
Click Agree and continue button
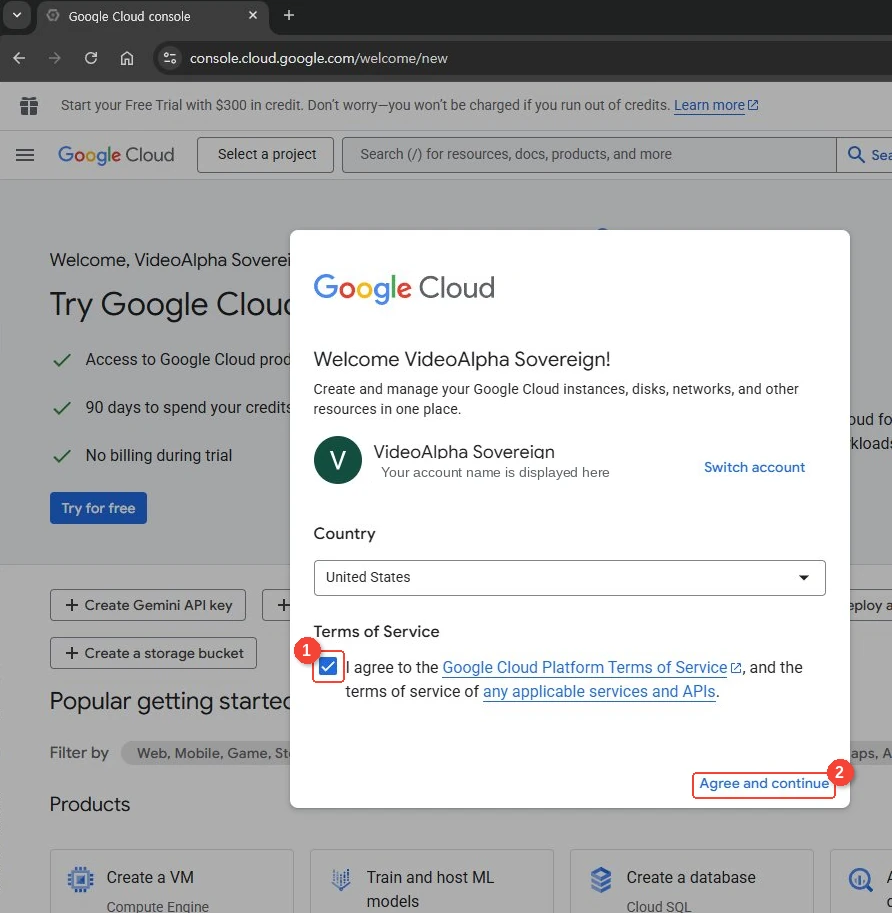click(764, 784)
